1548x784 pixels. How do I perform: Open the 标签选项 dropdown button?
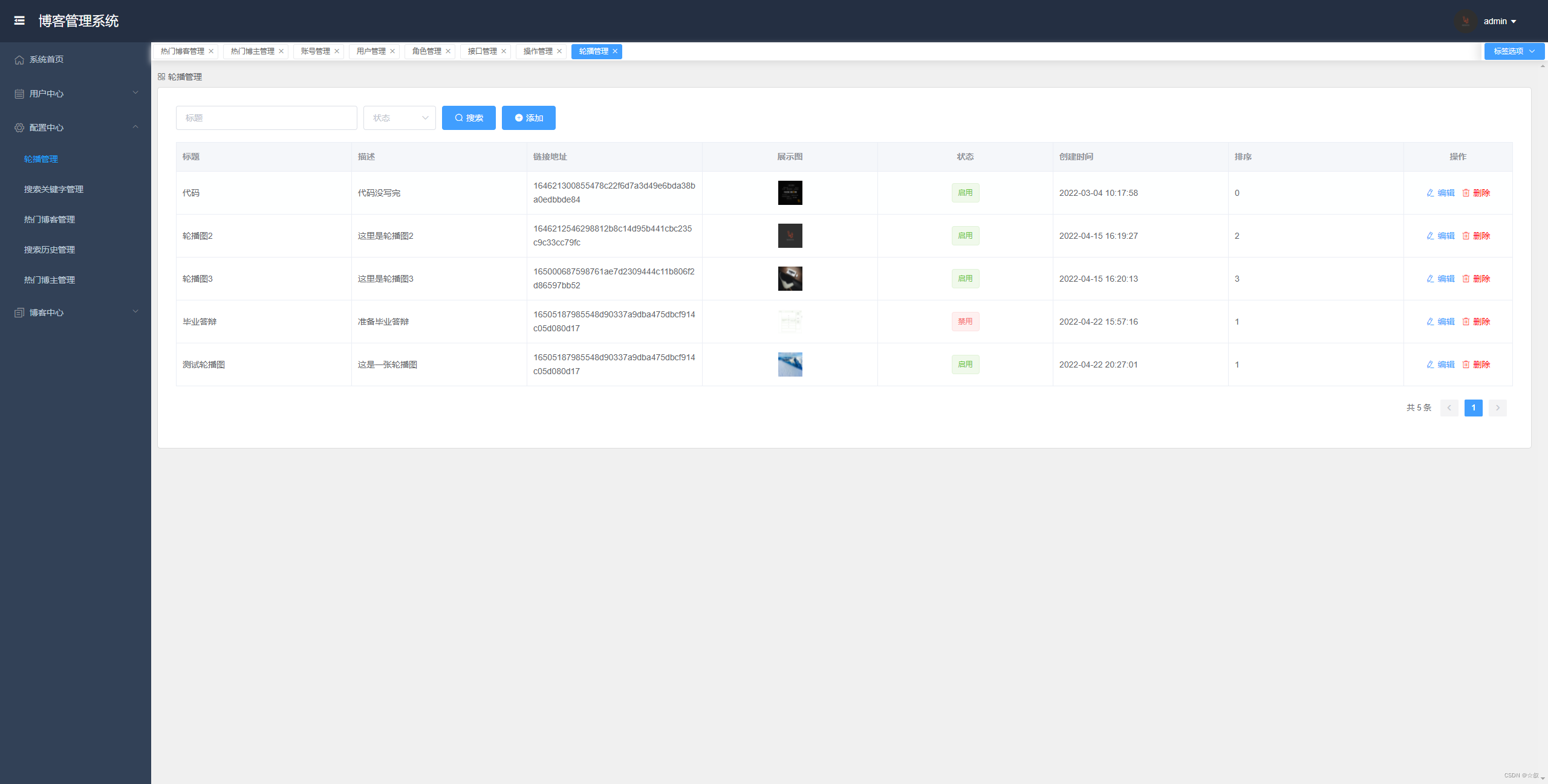coord(1514,51)
